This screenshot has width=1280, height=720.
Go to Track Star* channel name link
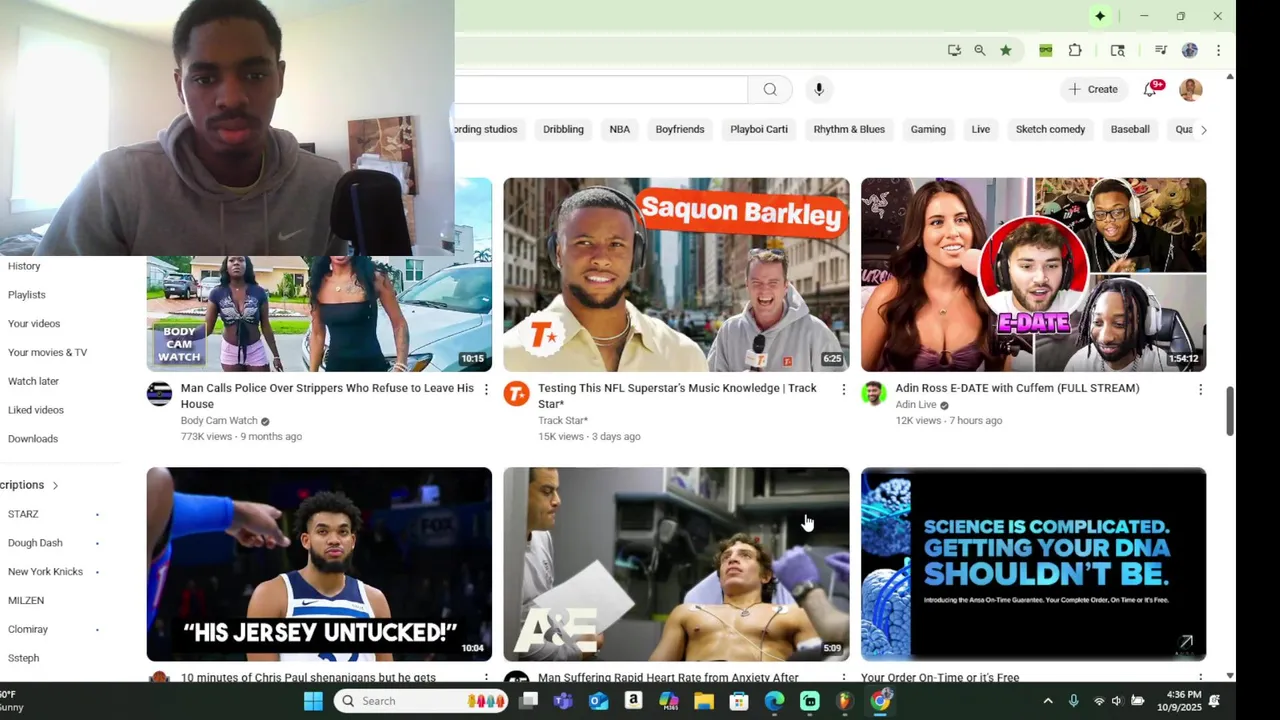click(563, 421)
